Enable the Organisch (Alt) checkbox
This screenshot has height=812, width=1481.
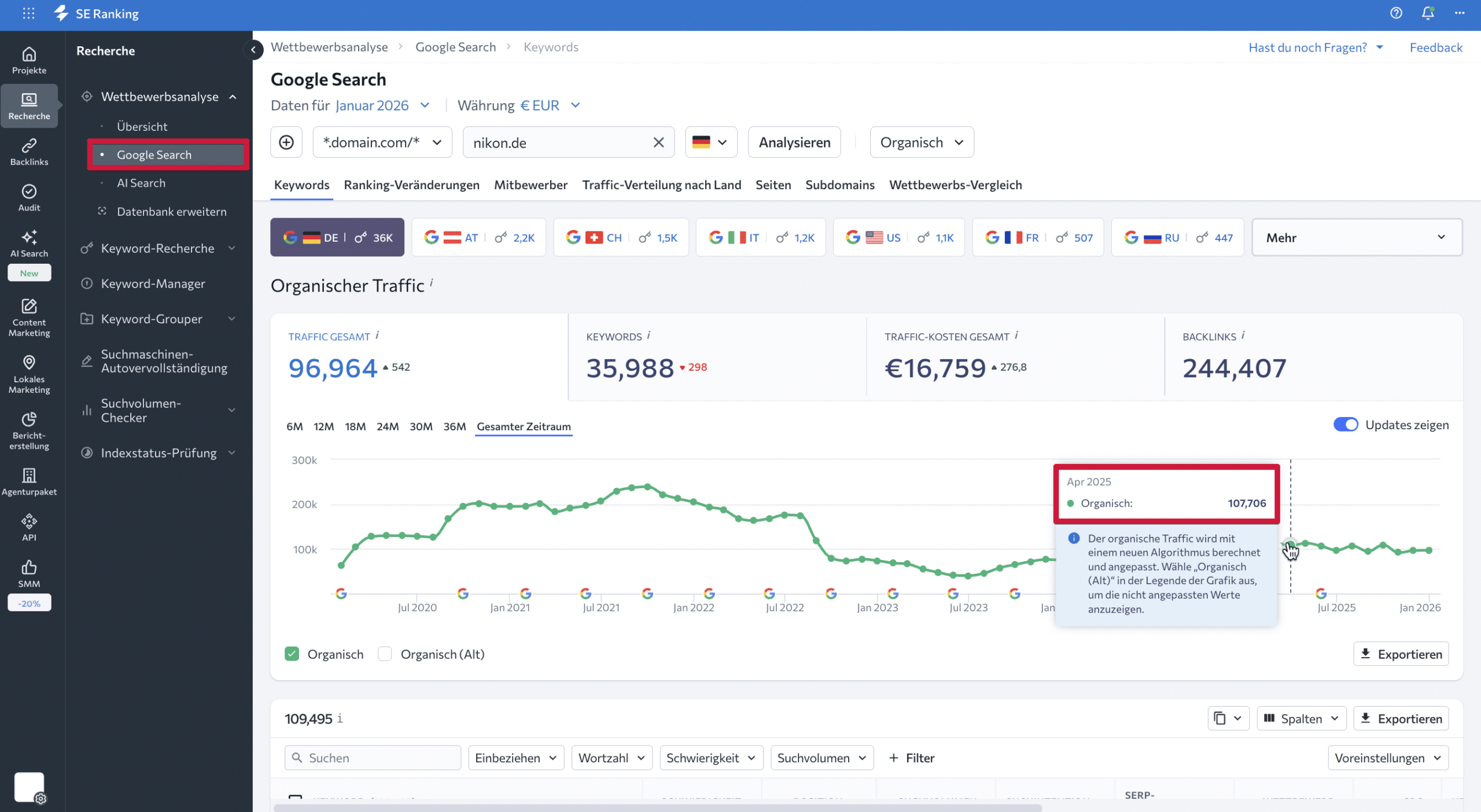[x=385, y=654]
